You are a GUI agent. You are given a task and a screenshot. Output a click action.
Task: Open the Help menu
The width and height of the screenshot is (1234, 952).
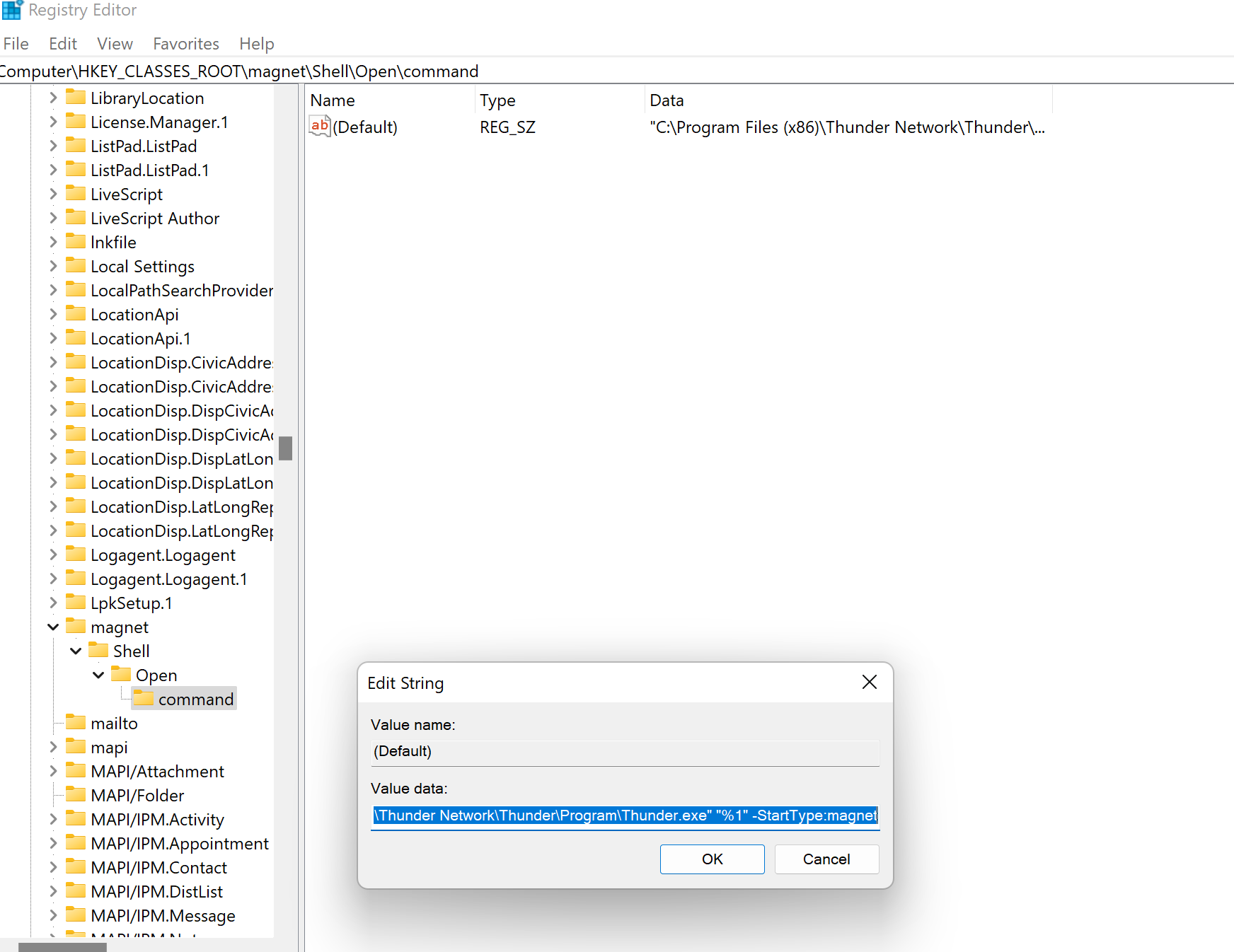tap(256, 44)
